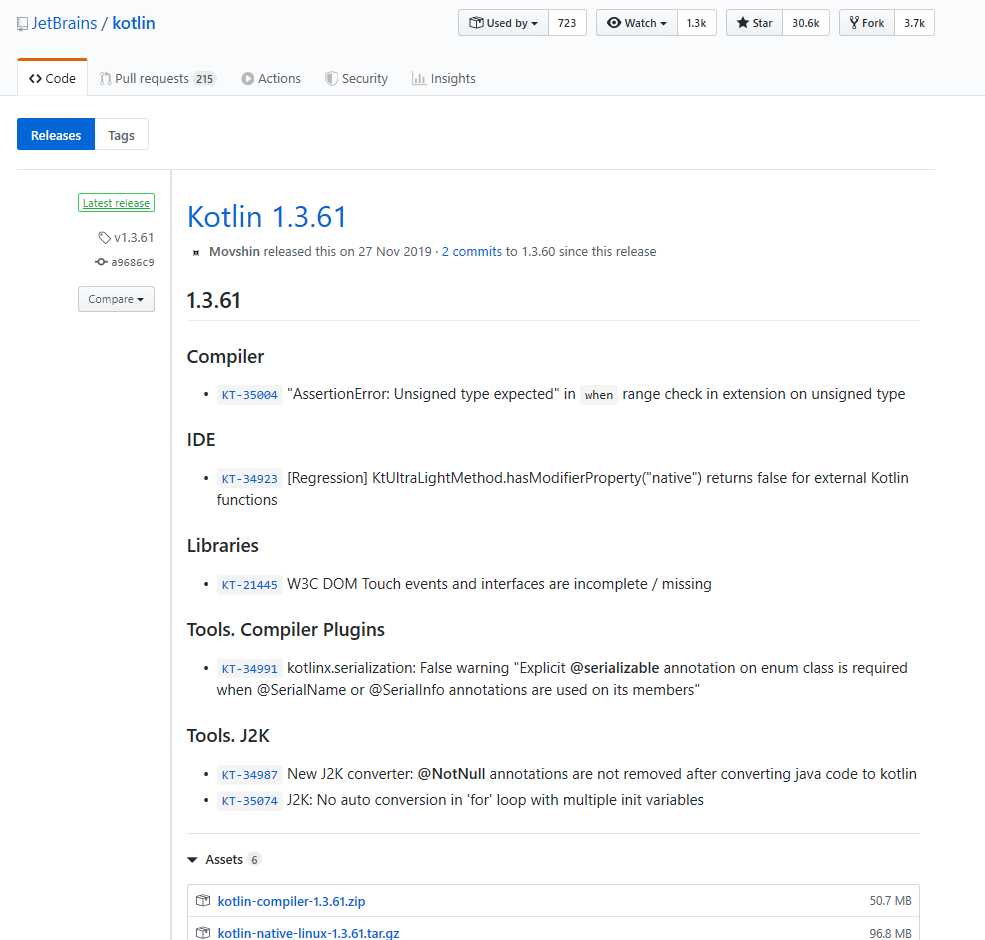The width and height of the screenshot is (985, 940).
Task: Switch to the Tags view
Action: click(x=121, y=134)
